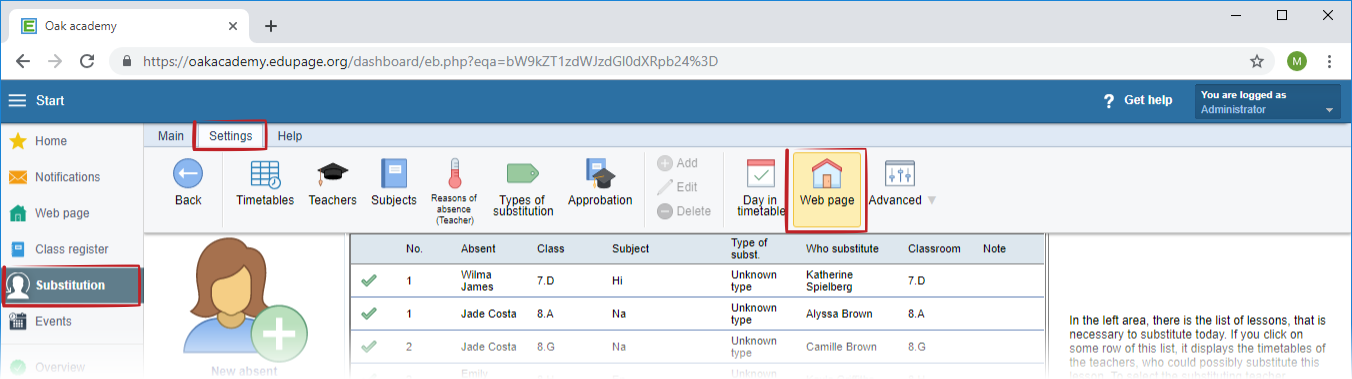
Task: Click the green profile avatar M
Action: (x=1297, y=61)
